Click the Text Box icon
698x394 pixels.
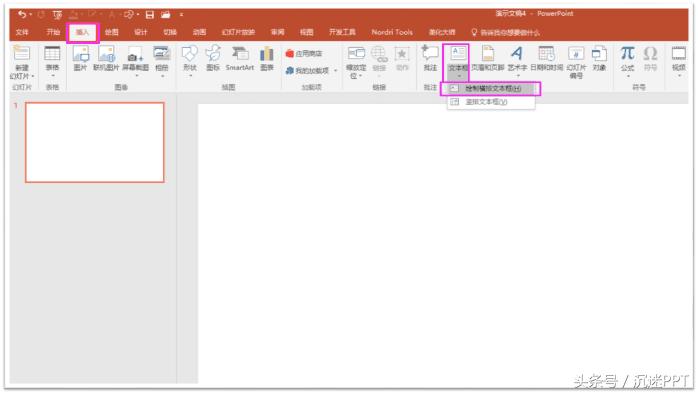pos(458,53)
